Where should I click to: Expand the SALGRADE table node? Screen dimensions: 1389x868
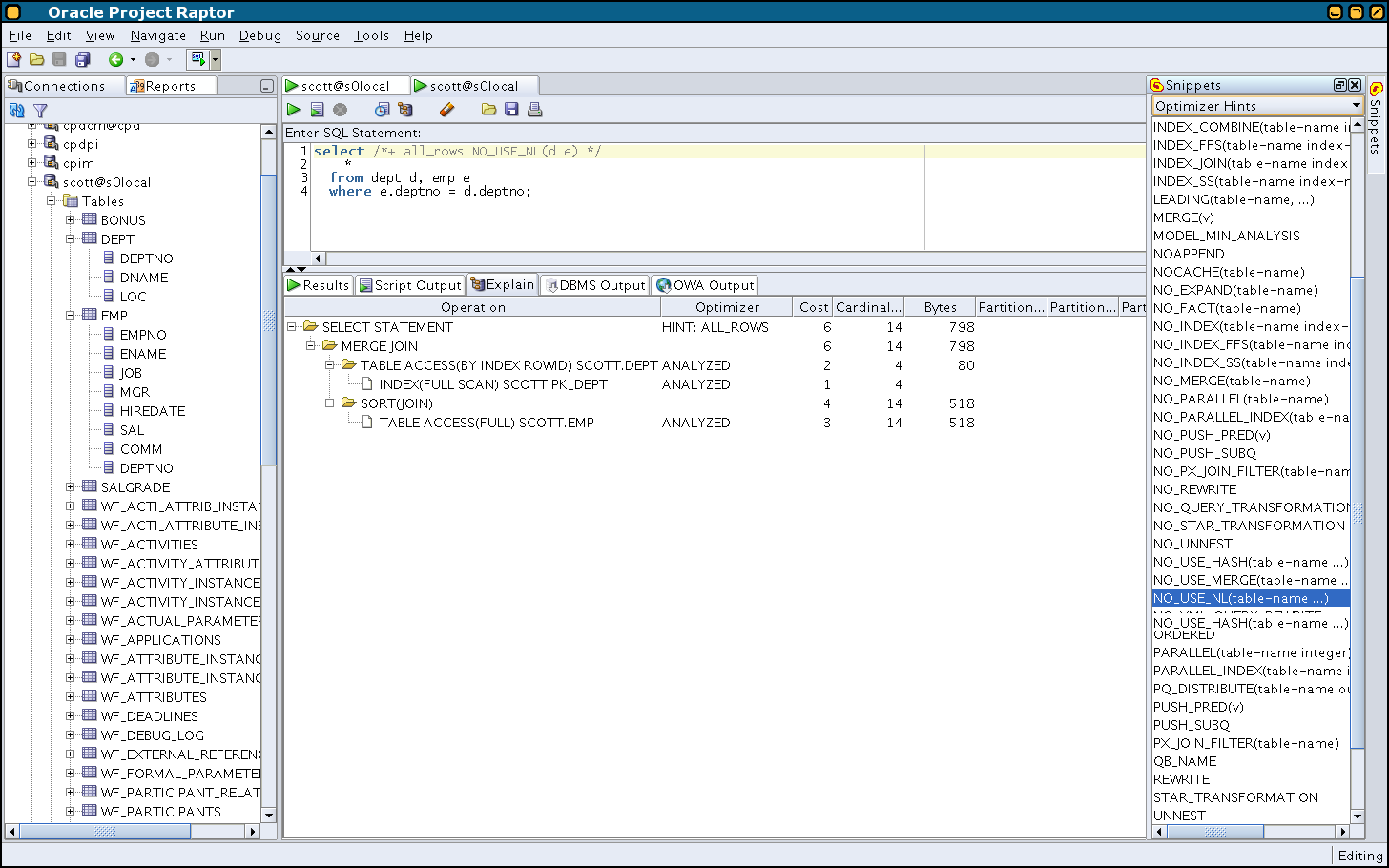70,486
